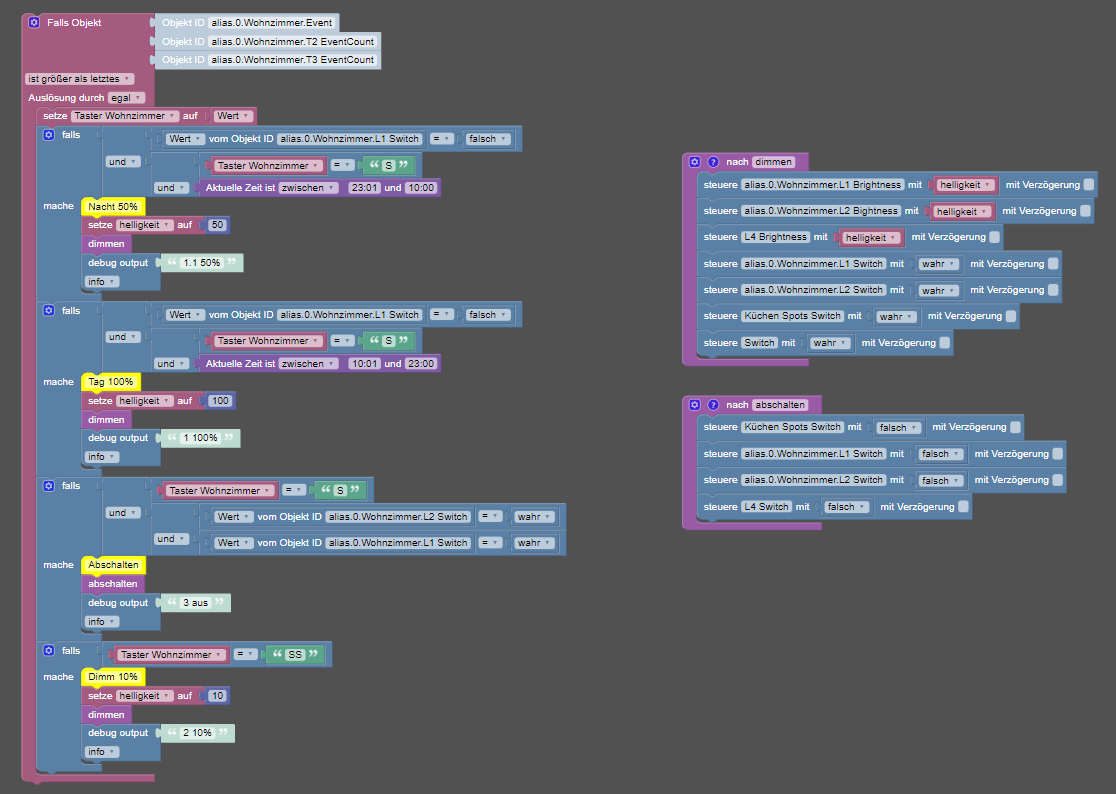Edit the 10:00 end time field
The image size is (1116, 794).
(x=421, y=188)
